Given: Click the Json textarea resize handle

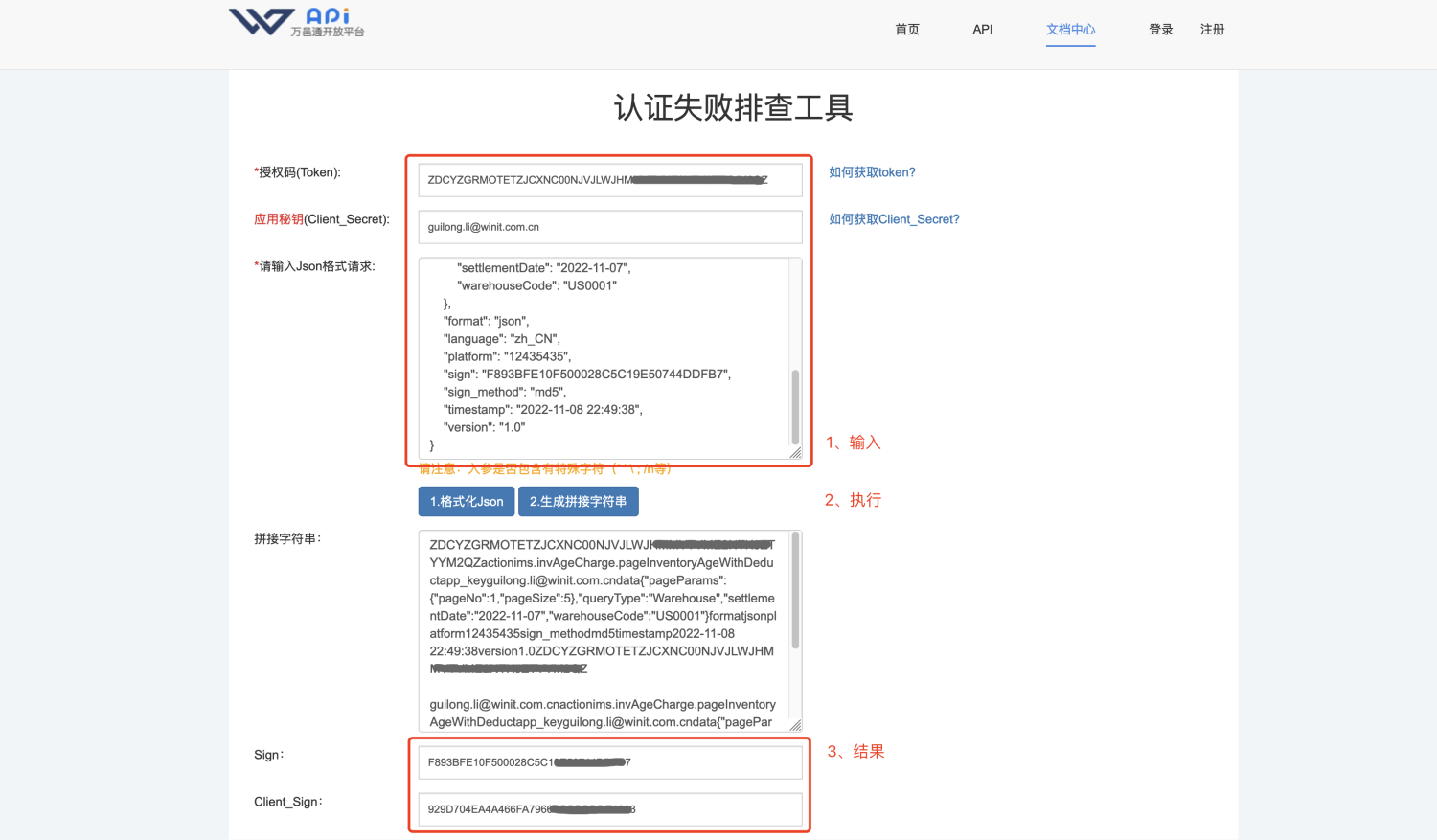Looking at the screenshot, I should 796,453.
